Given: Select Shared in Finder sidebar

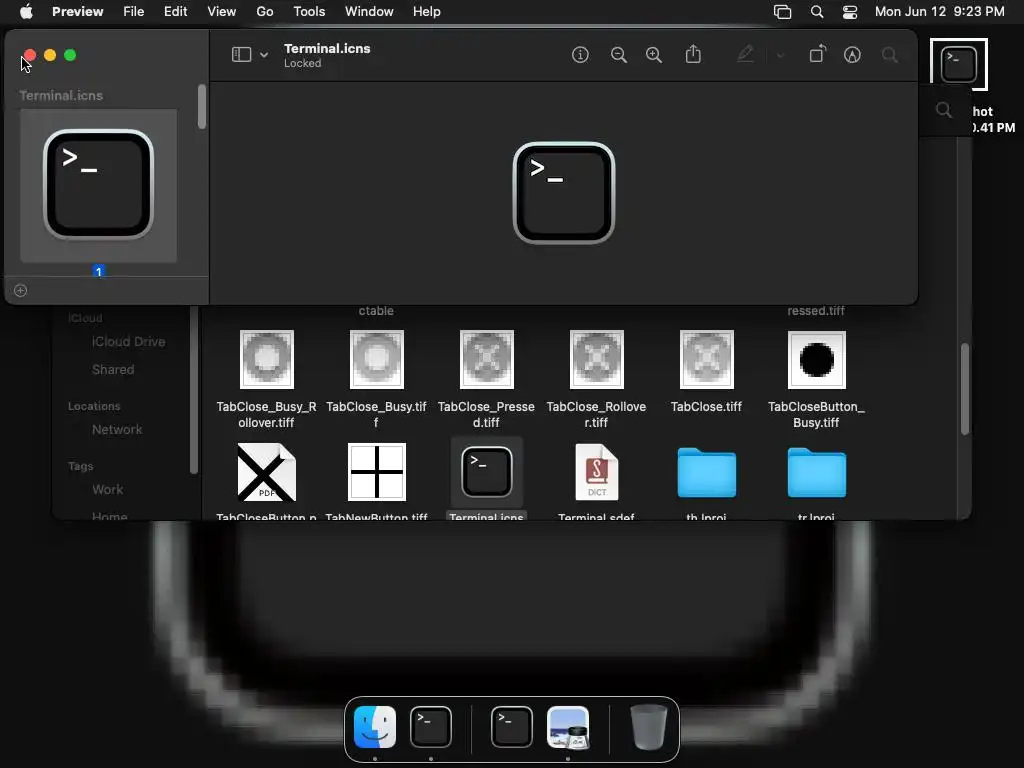Looking at the screenshot, I should (x=113, y=370).
